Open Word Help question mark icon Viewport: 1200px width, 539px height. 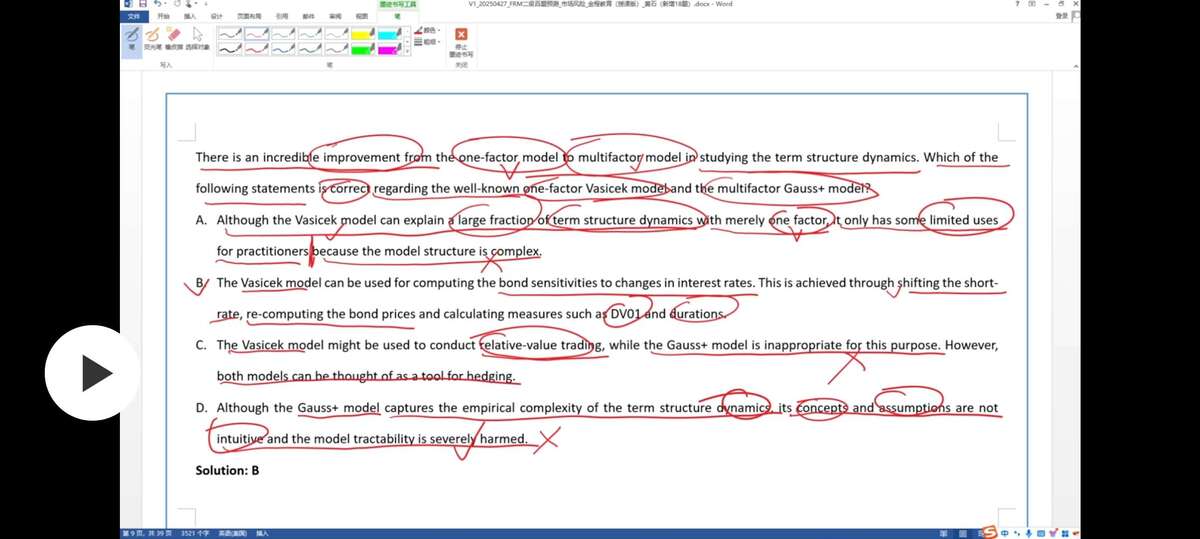click(1017, 4)
